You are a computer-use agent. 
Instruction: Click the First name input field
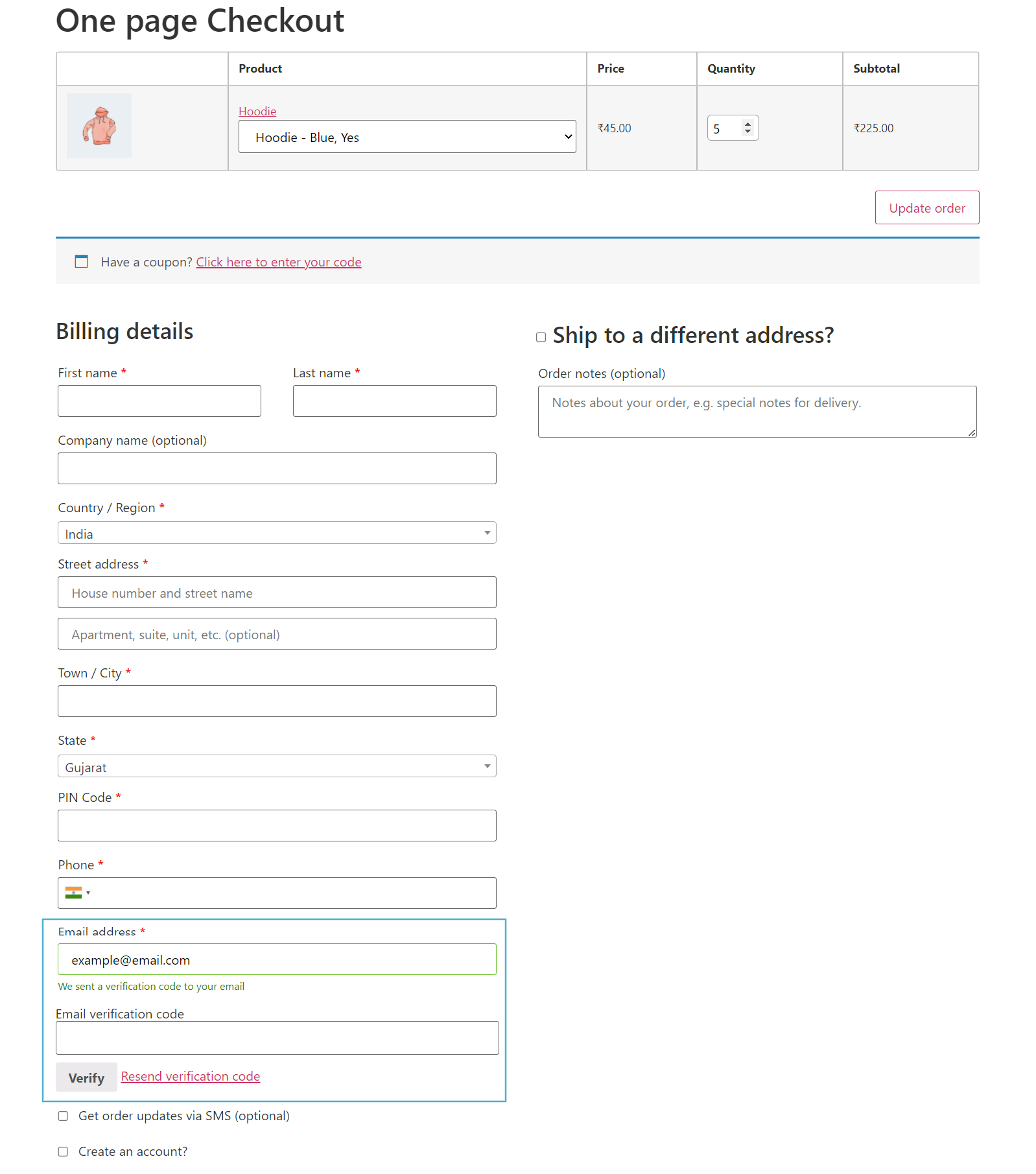pos(159,401)
